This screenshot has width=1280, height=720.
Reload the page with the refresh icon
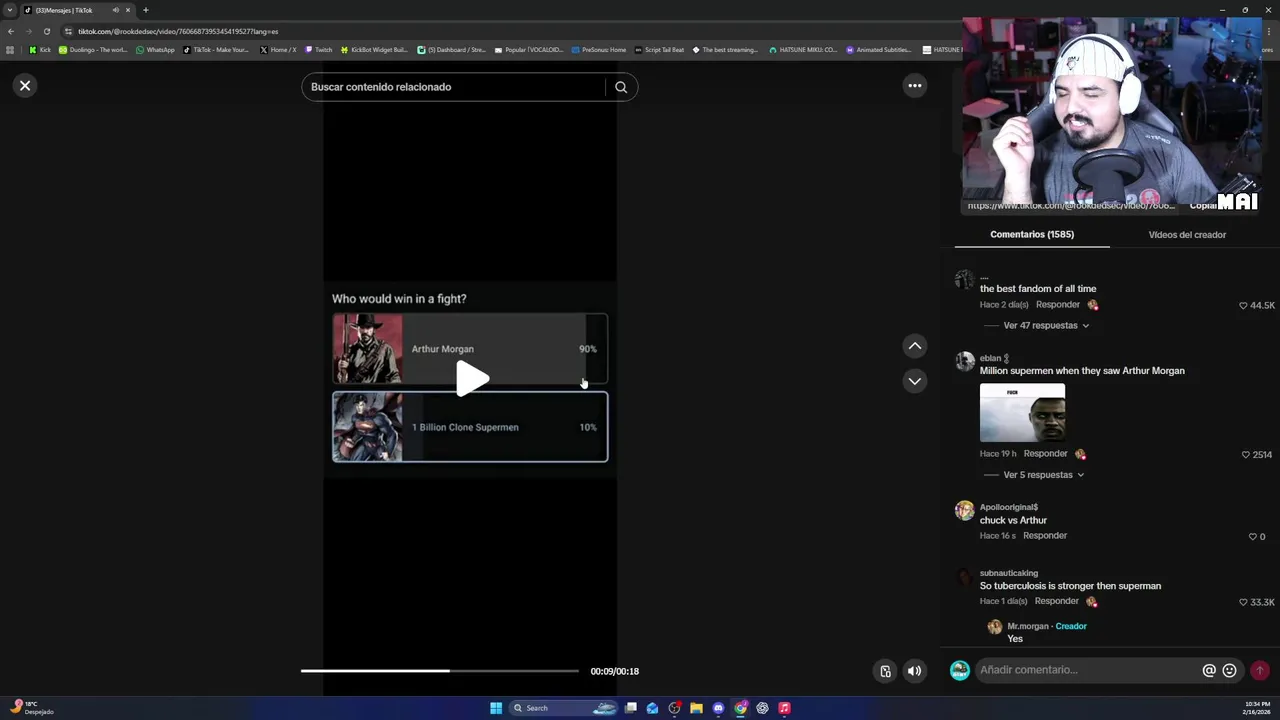coord(46,31)
